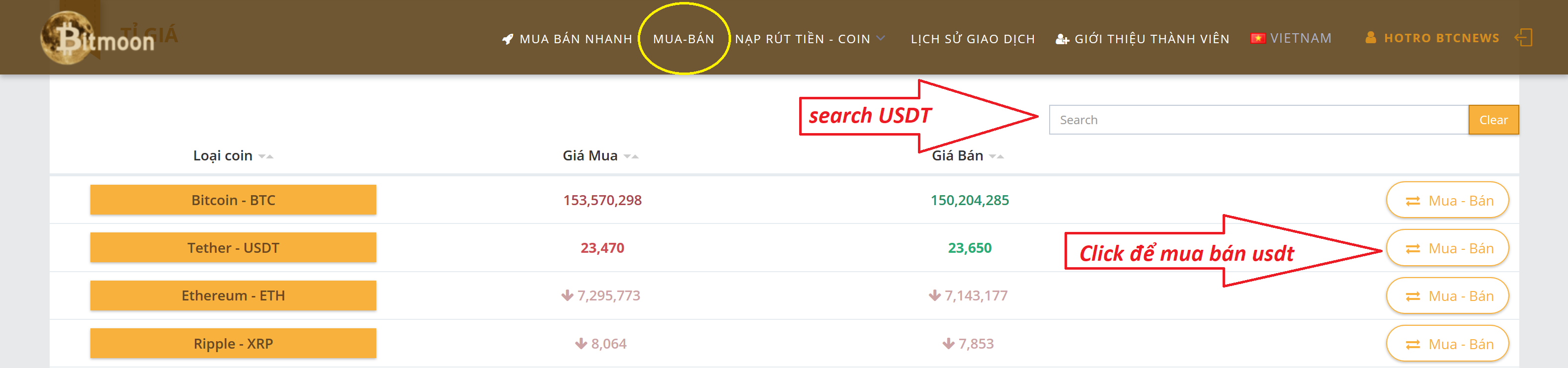Open Lịch Sử Giao Dịch page
The width and height of the screenshot is (1568, 368).
click(973, 39)
